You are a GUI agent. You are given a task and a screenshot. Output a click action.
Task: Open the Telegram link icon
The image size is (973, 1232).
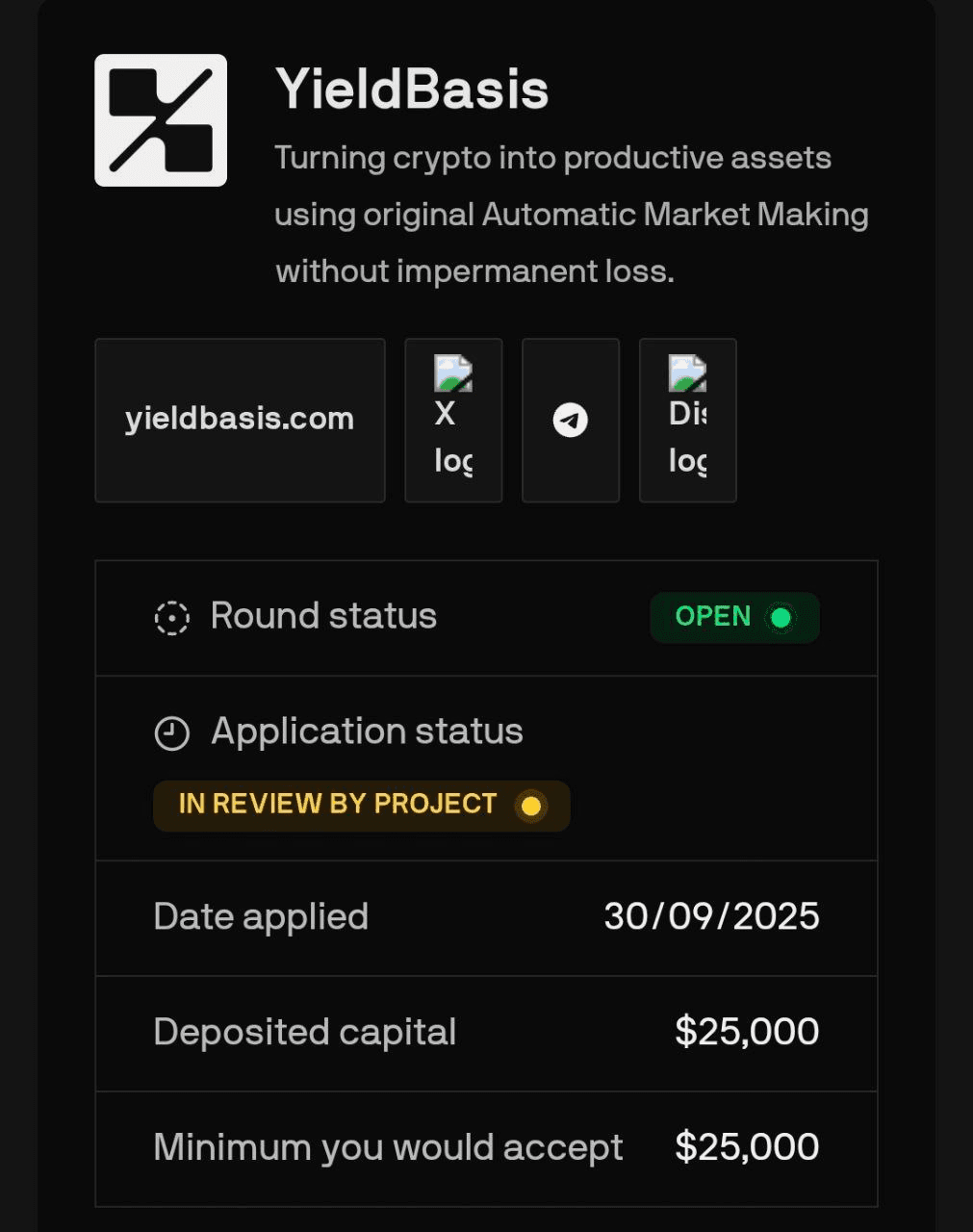click(x=571, y=421)
